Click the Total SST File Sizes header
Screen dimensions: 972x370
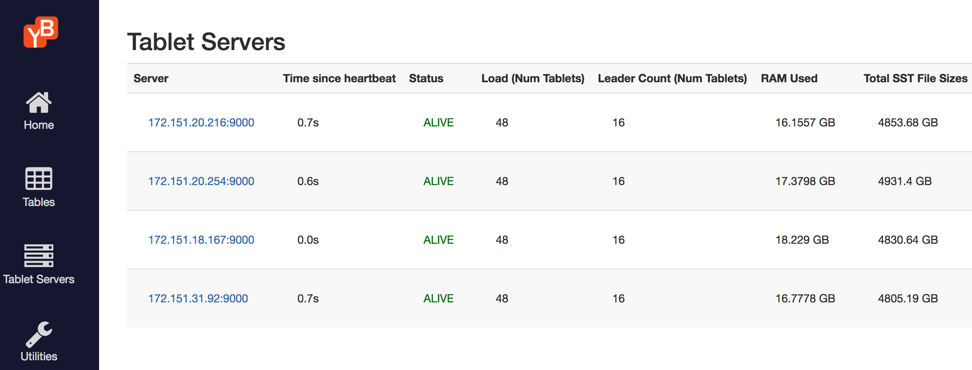coord(915,79)
